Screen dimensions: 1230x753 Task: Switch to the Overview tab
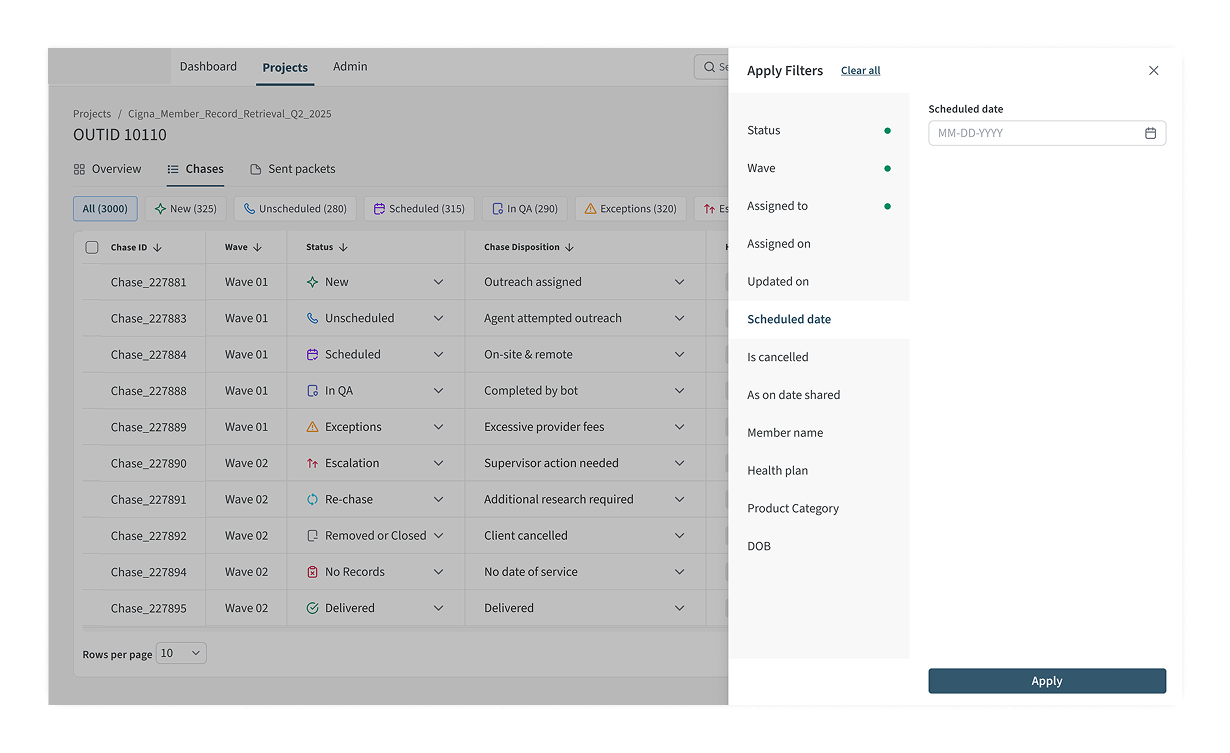pos(108,169)
